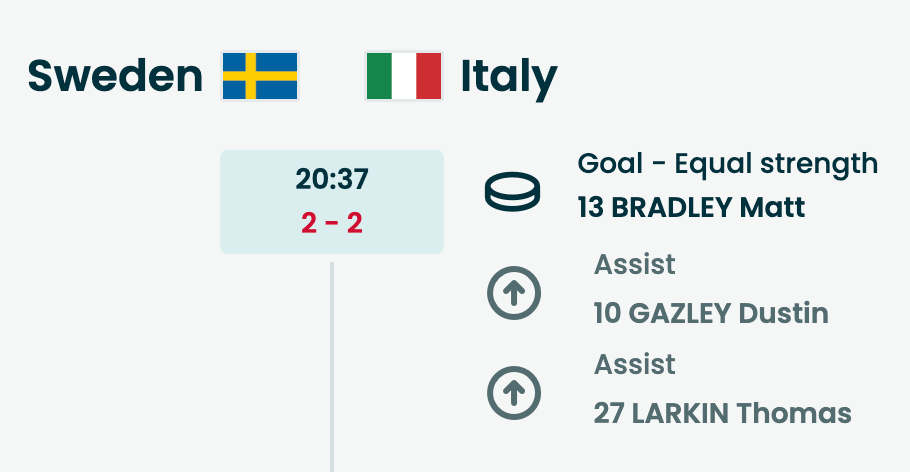This screenshot has height=472, width=910.
Task: Click the assist arrow icon beside GAZLEY
Action: pos(513,292)
